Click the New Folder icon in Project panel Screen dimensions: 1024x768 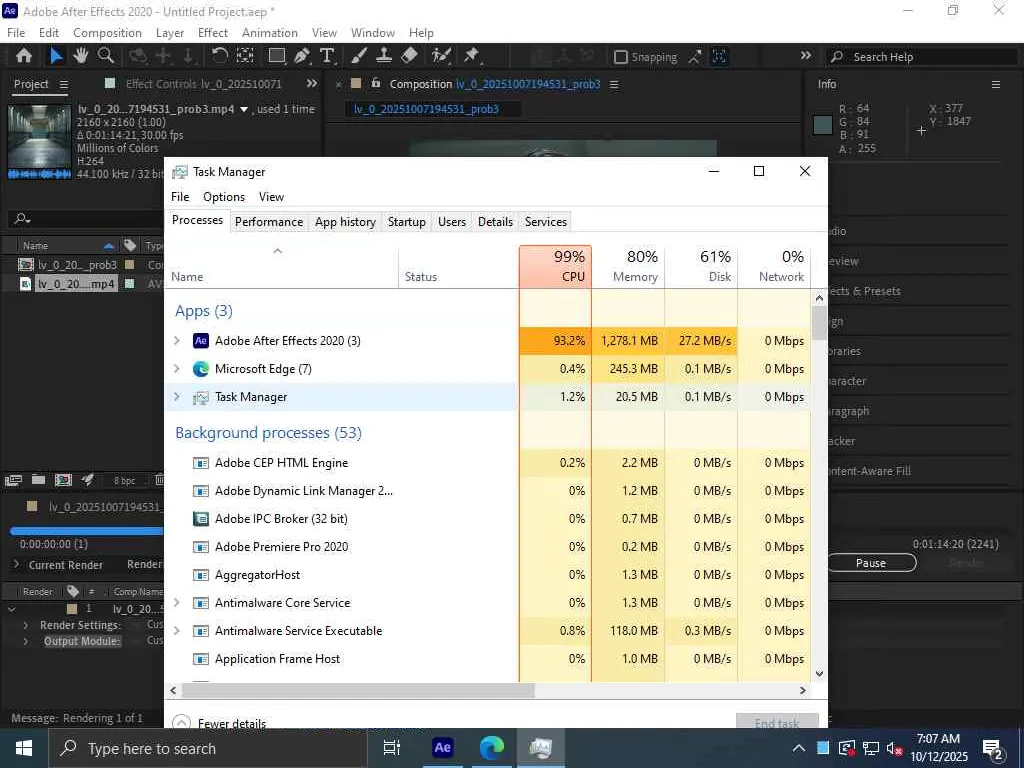[39, 480]
